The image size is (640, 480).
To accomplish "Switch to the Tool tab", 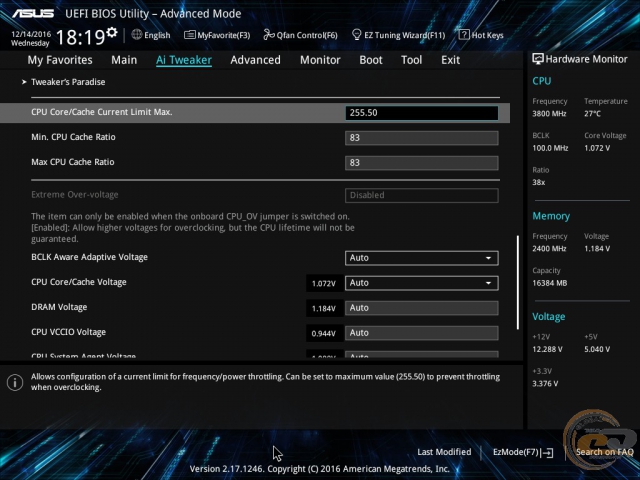I will [411, 60].
